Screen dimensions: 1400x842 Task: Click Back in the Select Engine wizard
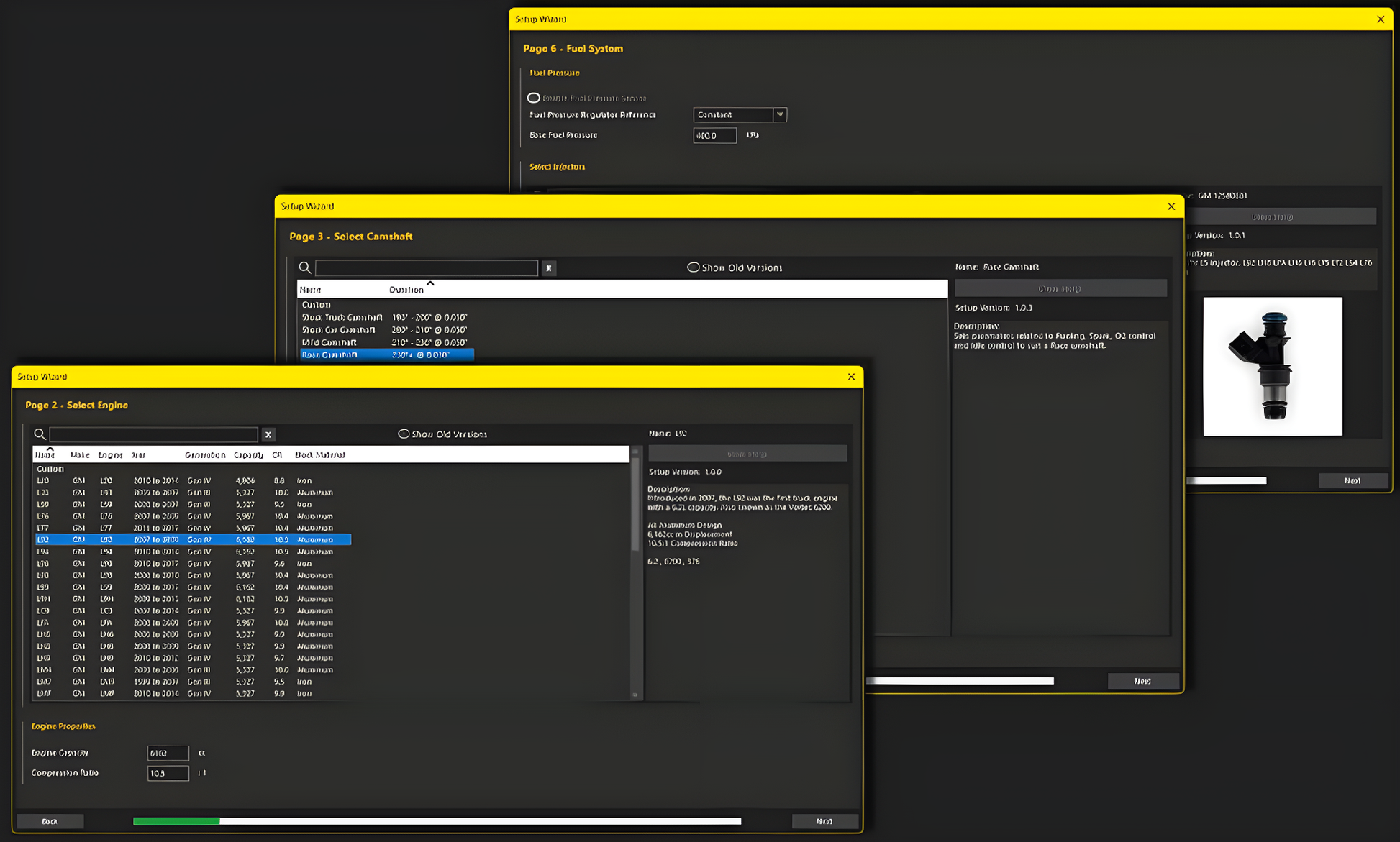(x=50, y=821)
